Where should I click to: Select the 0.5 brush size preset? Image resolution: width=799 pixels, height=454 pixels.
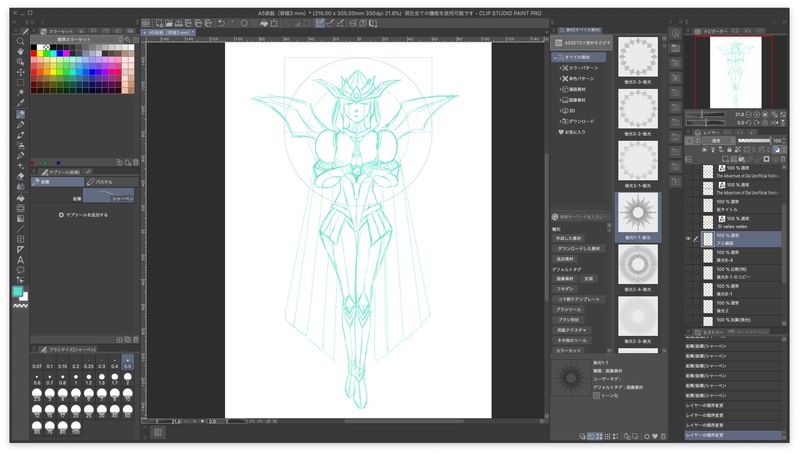tap(127, 362)
